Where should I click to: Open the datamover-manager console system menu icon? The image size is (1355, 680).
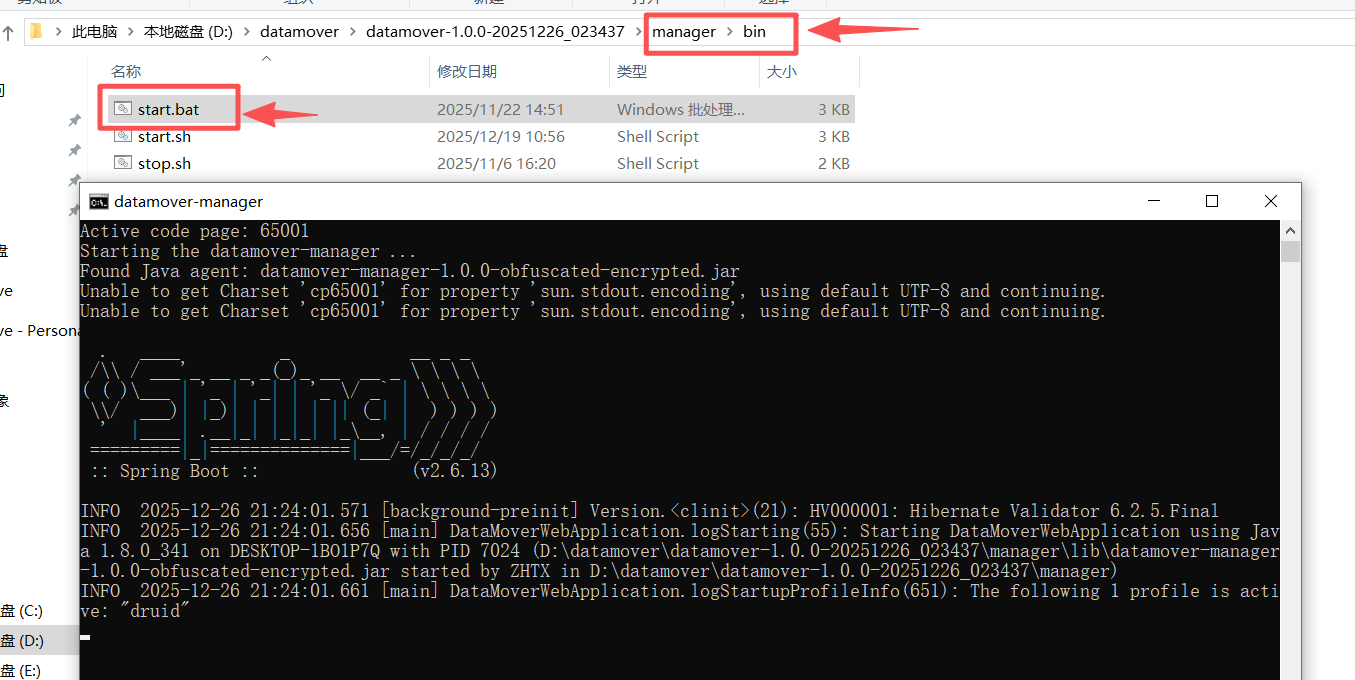click(98, 201)
